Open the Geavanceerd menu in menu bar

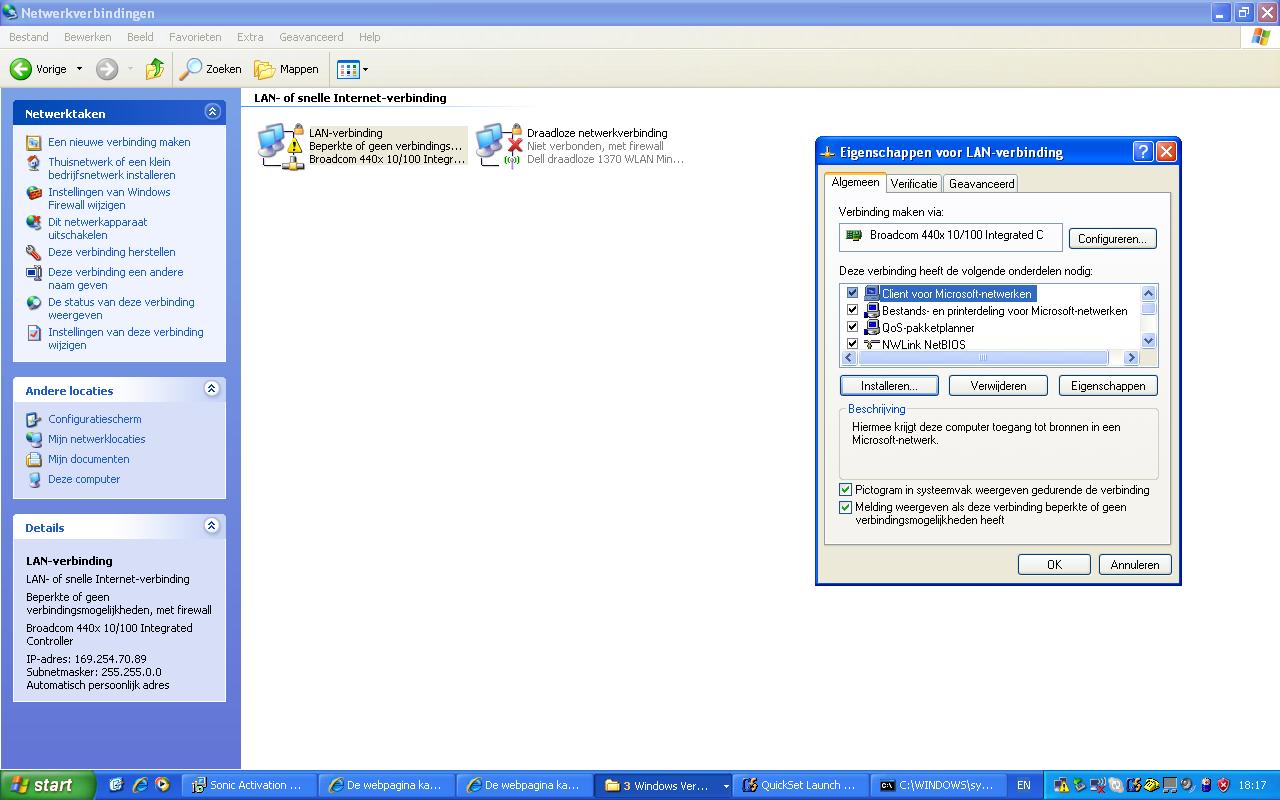coord(311,37)
